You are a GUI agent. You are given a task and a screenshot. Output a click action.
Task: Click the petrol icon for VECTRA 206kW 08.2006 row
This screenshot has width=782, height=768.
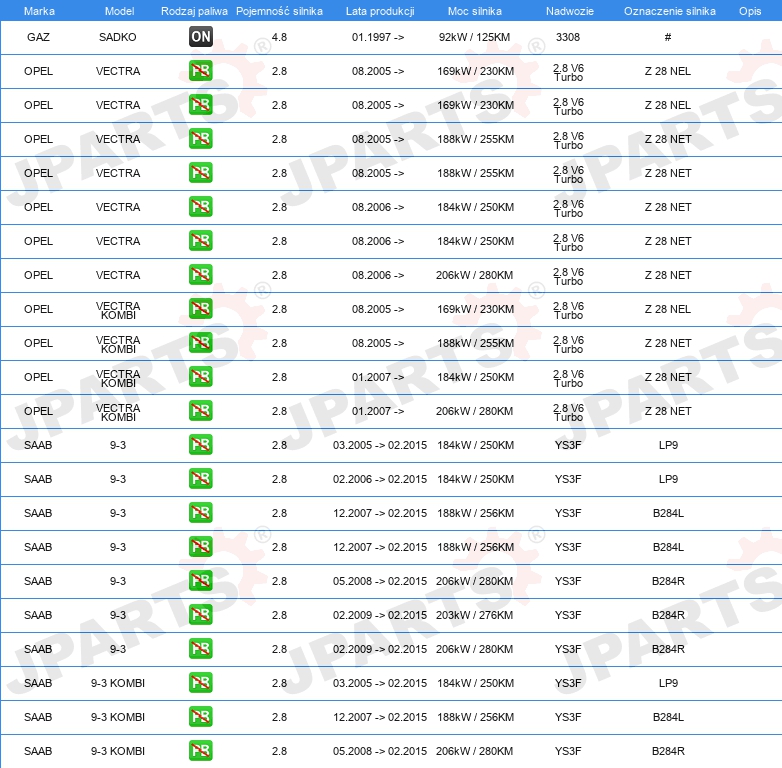click(x=200, y=275)
